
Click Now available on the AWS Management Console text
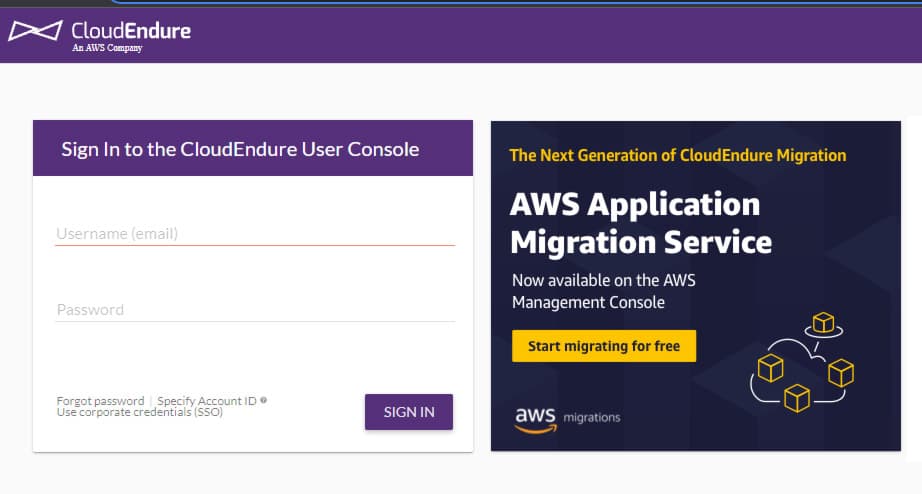coord(603,291)
